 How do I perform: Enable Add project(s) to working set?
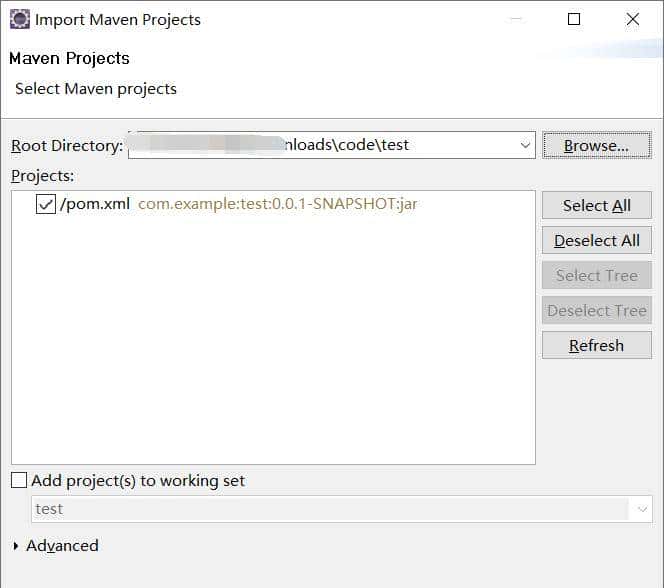pos(19,480)
